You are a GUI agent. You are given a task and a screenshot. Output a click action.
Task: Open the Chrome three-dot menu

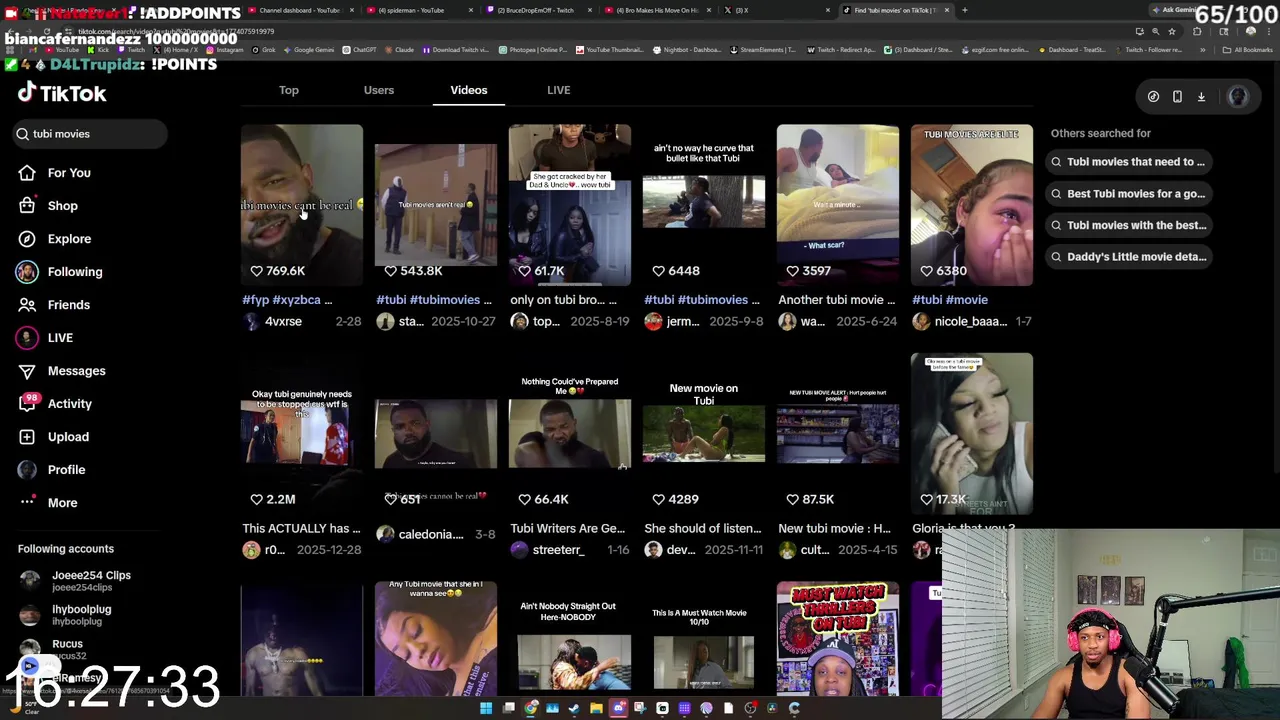(1269, 31)
